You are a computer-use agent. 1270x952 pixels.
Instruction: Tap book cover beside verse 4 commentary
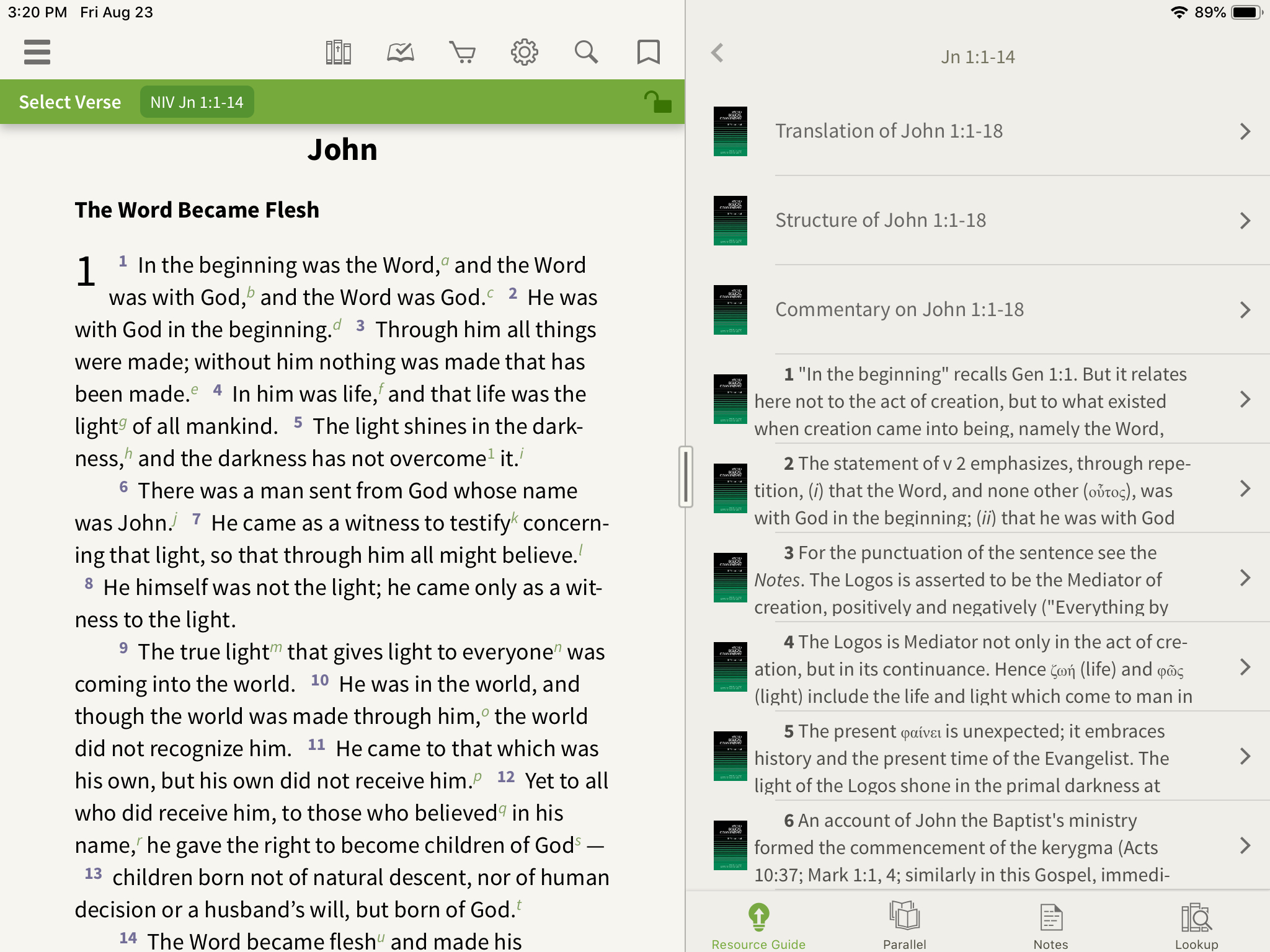[730, 667]
